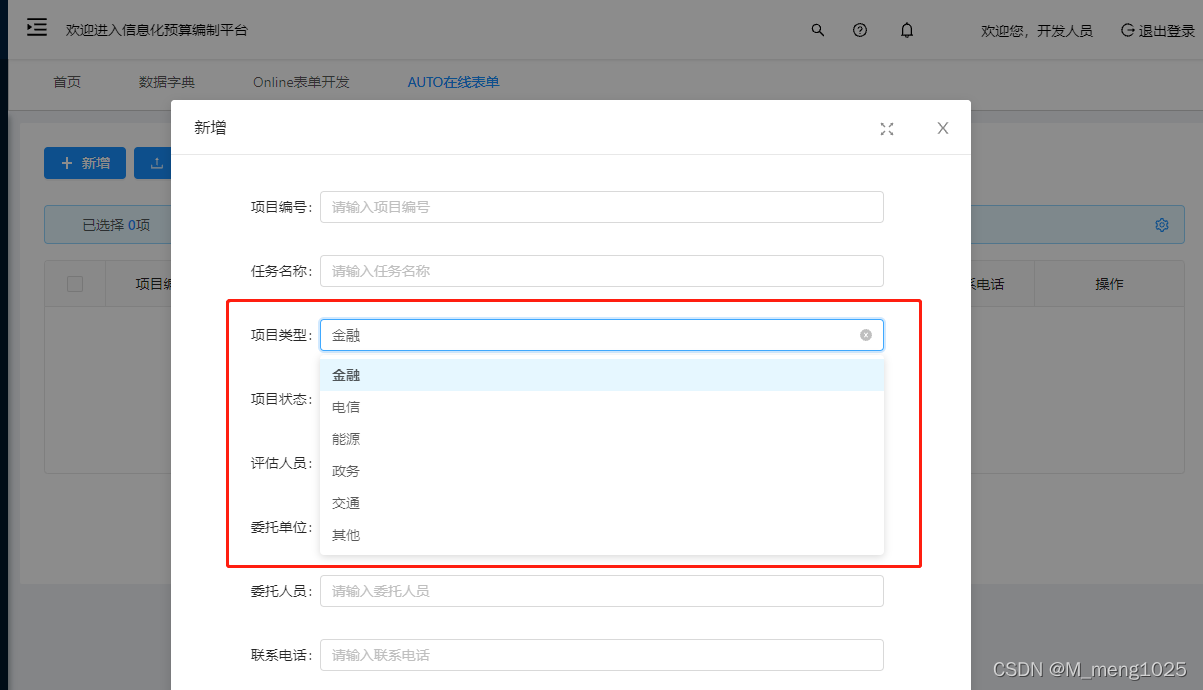Open the notifications bell icon
The height and width of the screenshot is (690, 1203).
(907, 30)
